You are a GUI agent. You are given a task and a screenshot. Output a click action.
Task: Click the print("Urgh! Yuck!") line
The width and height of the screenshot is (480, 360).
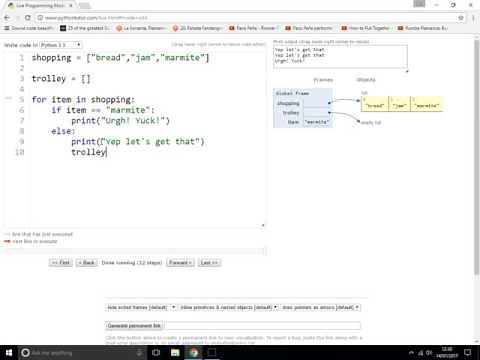pos(120,121)
